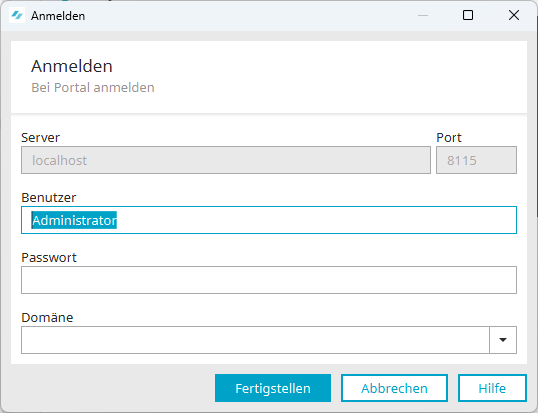Click the highlighted Administrator text
Screen dimensions: 538x413
click(x=74, y=220)
